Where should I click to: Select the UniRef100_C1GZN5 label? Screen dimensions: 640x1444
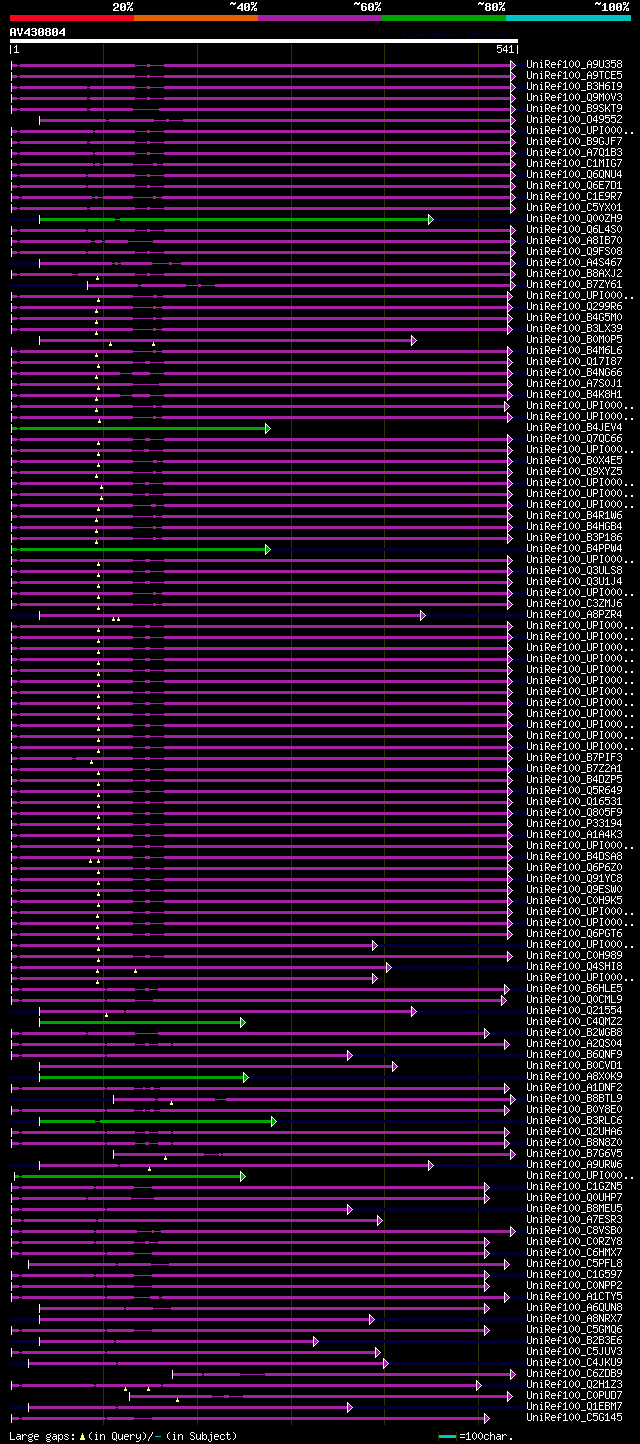tap(574, 1186)
